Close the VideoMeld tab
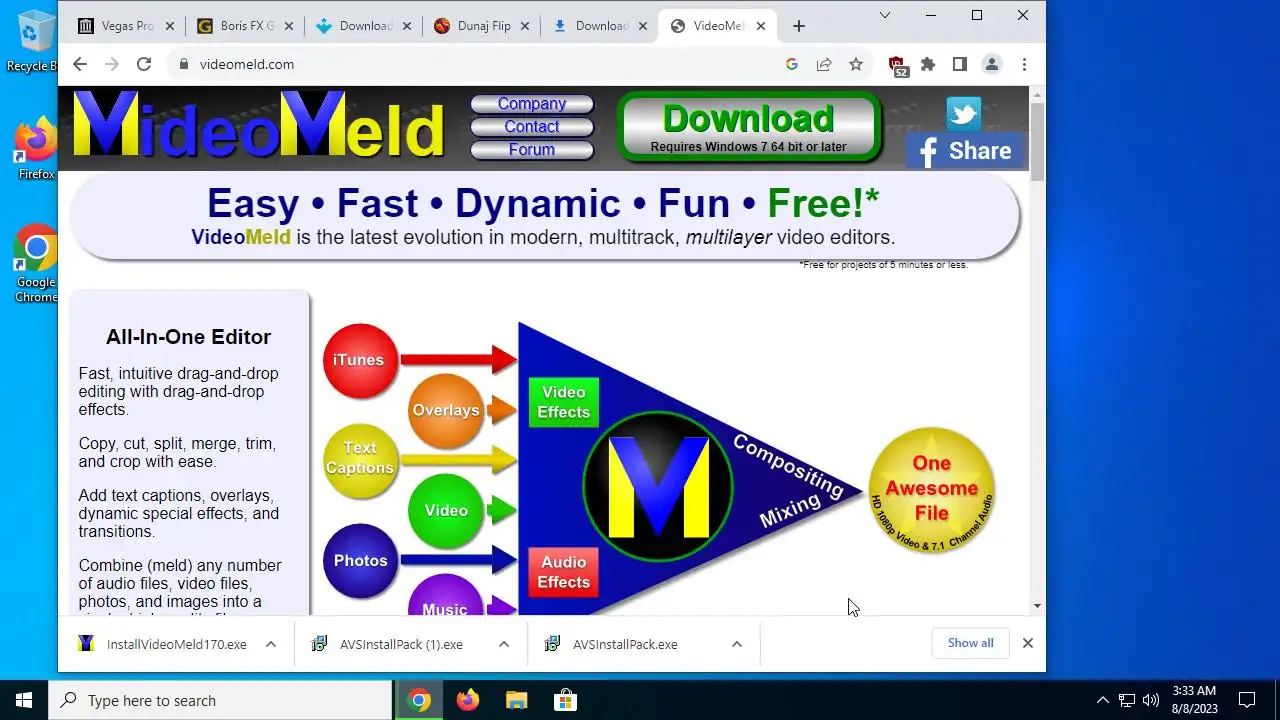This screenshot has height=720, width=1280. pyautogui.click(x=761, y=26)
